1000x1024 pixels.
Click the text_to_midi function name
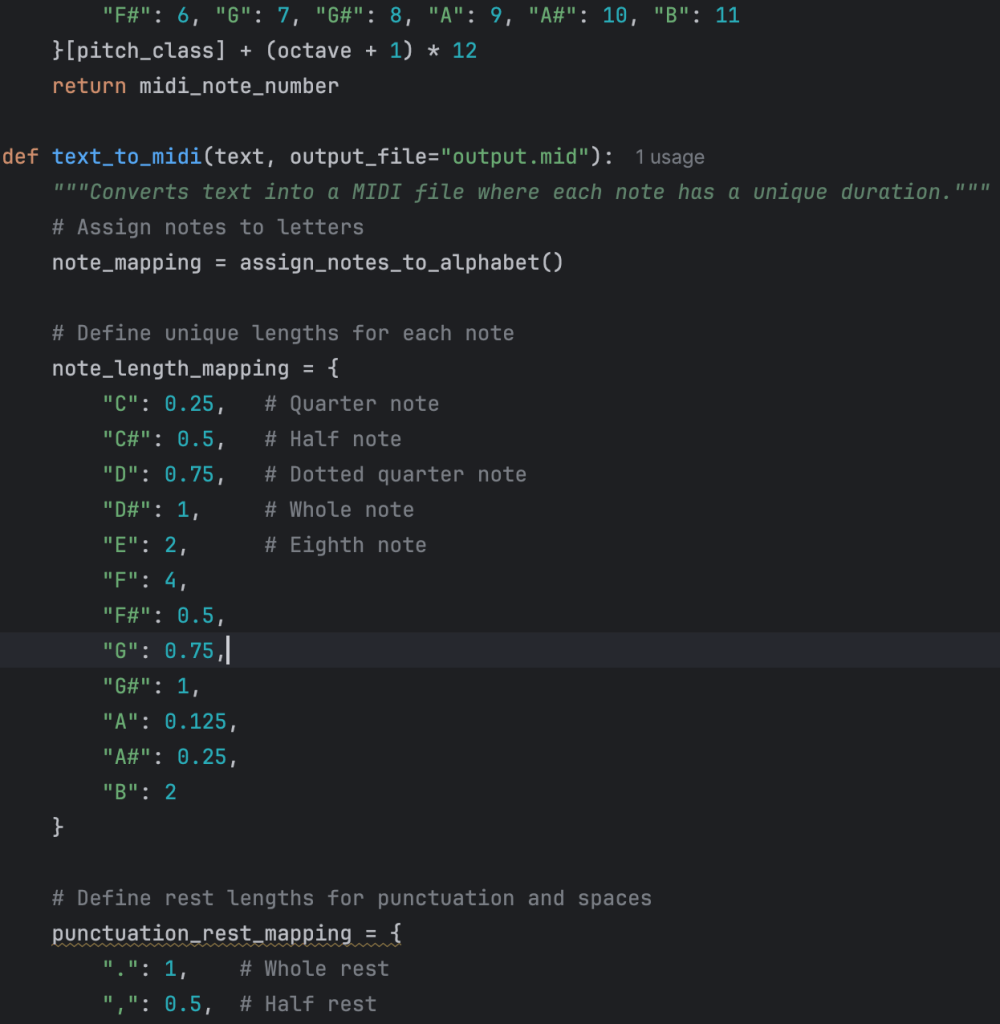(x=127, y=157)
